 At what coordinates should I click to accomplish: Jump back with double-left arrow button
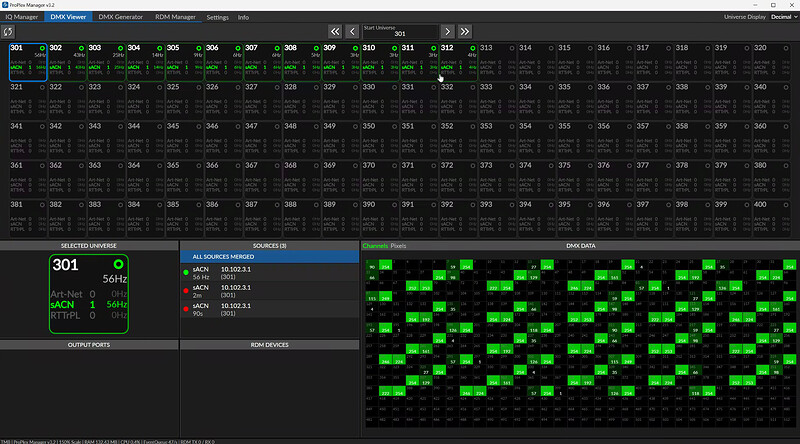click(335, 32)
